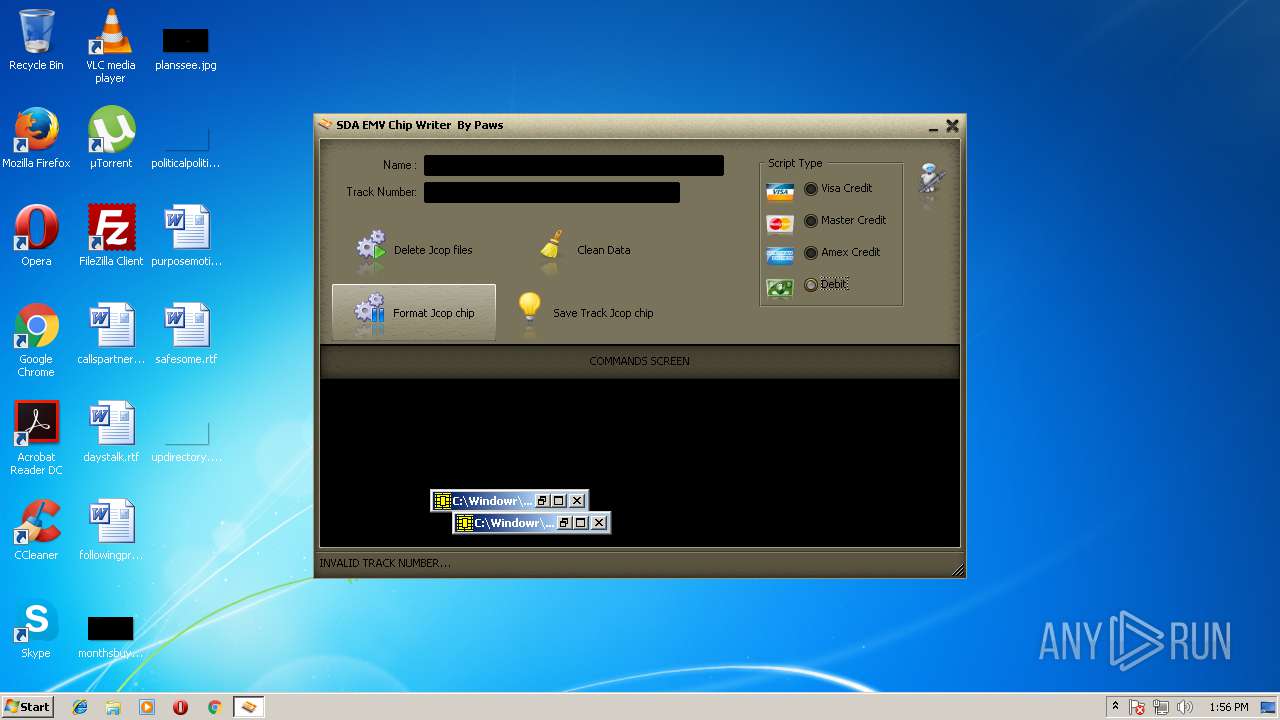Screen dimensions: 1280x720
Task: Select the Opera desktop shortcut
Action: click(x=36, y=236)
